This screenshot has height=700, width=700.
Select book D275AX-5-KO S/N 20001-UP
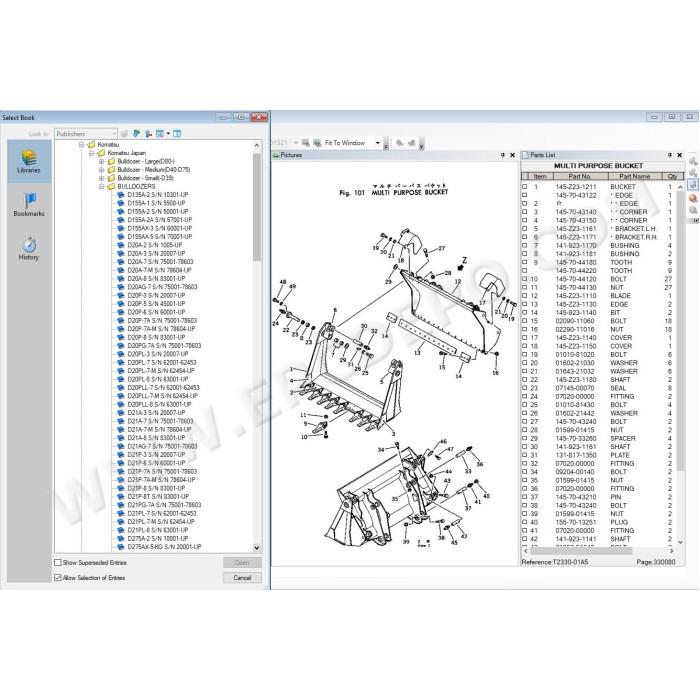pyautogui.click(x=164, y=547)
